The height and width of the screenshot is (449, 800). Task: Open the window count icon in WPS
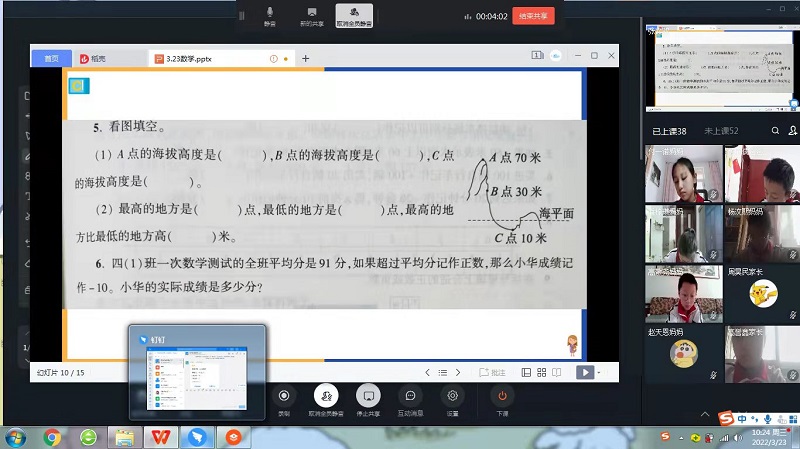pos(537,55)
